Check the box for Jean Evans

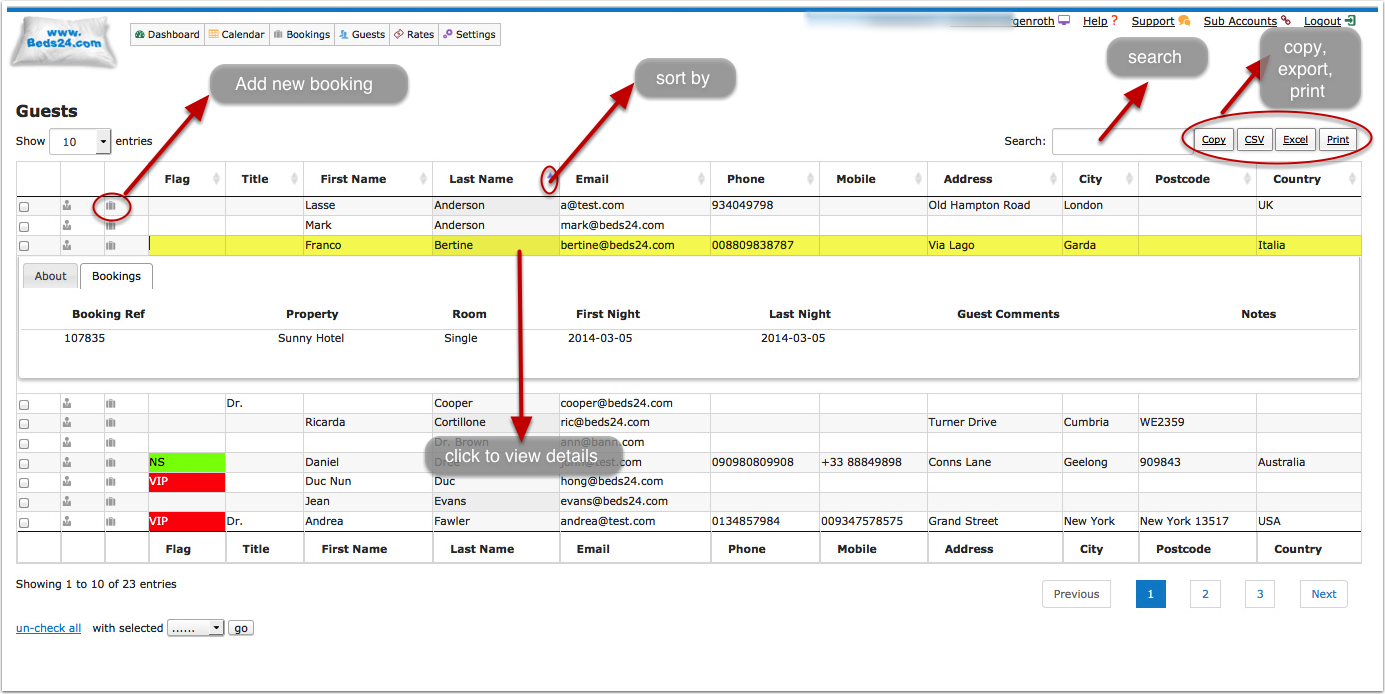tap(24, 503)
